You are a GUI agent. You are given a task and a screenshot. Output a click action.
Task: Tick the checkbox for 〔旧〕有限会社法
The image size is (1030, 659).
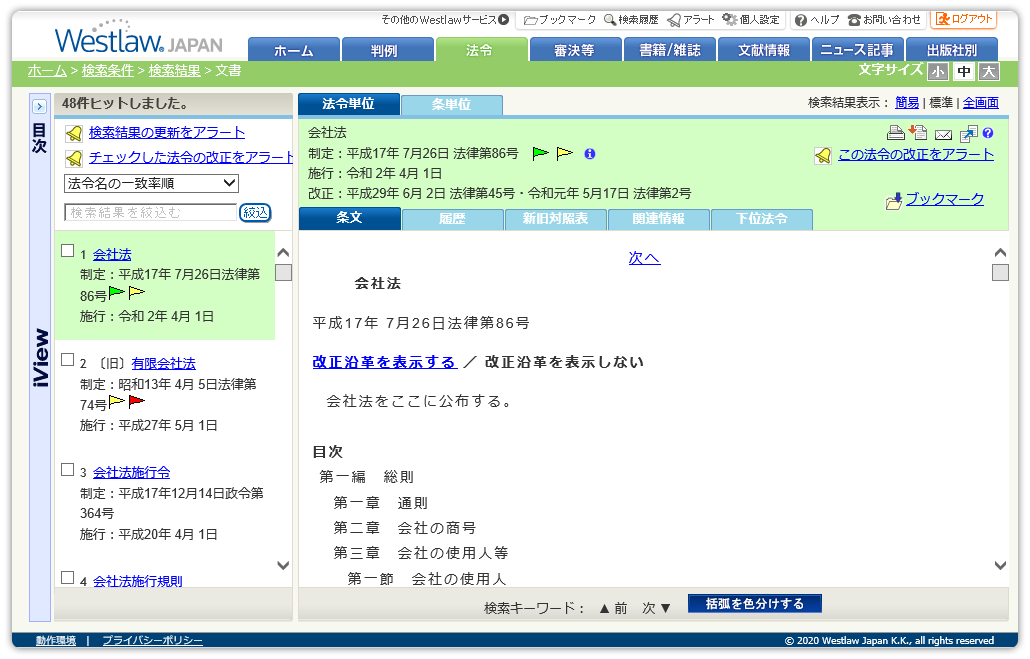(68, 360)
